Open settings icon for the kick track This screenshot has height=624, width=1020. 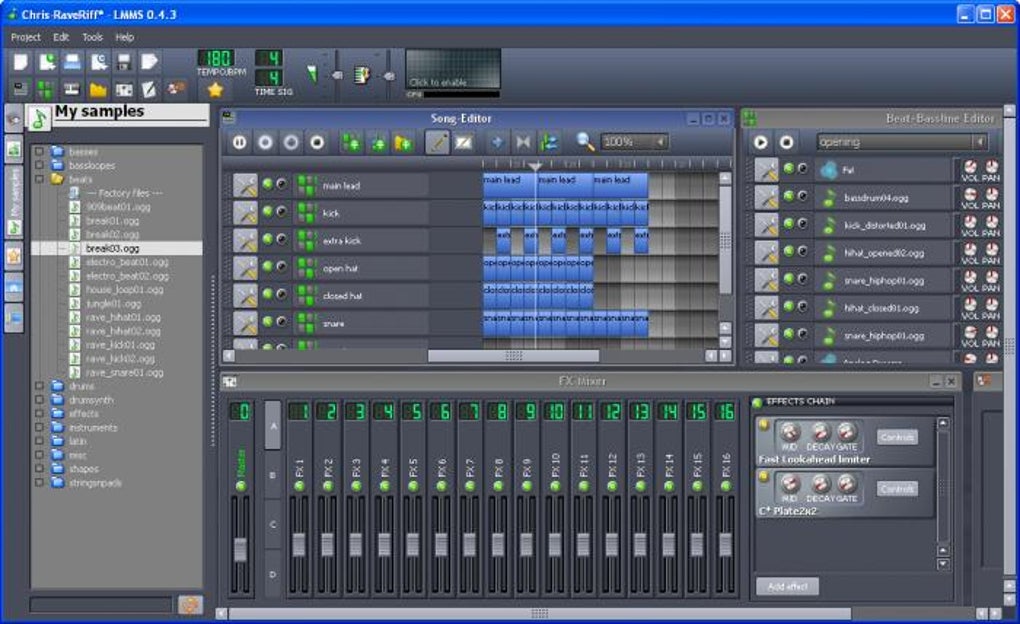pos(245,213)
